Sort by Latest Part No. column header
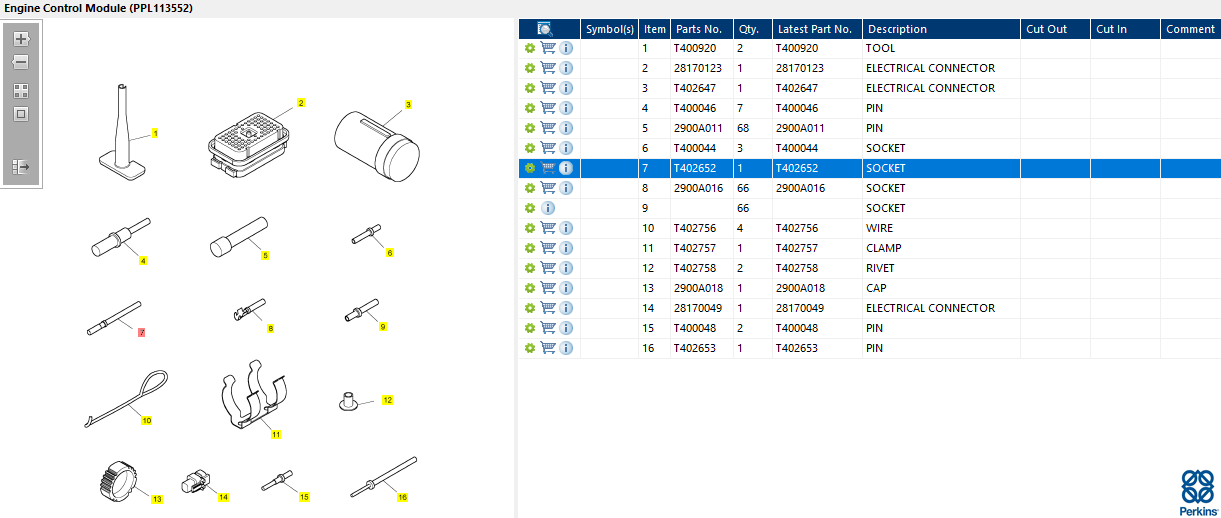Image resolution: width=1221 pixels, height=518 pixels. pyautogui.click(x=817, y=29)
